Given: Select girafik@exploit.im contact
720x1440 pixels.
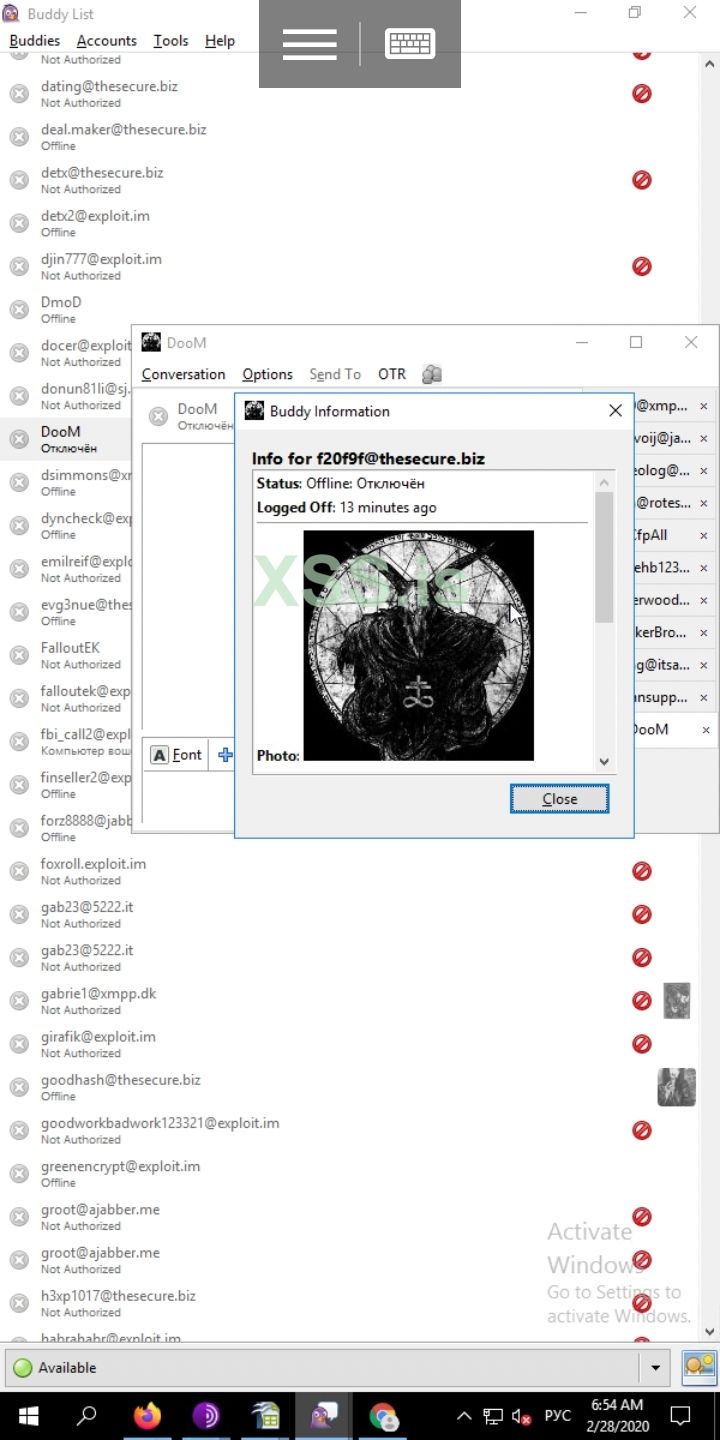Looking at the screenshot, I should tap(350, 1044).
